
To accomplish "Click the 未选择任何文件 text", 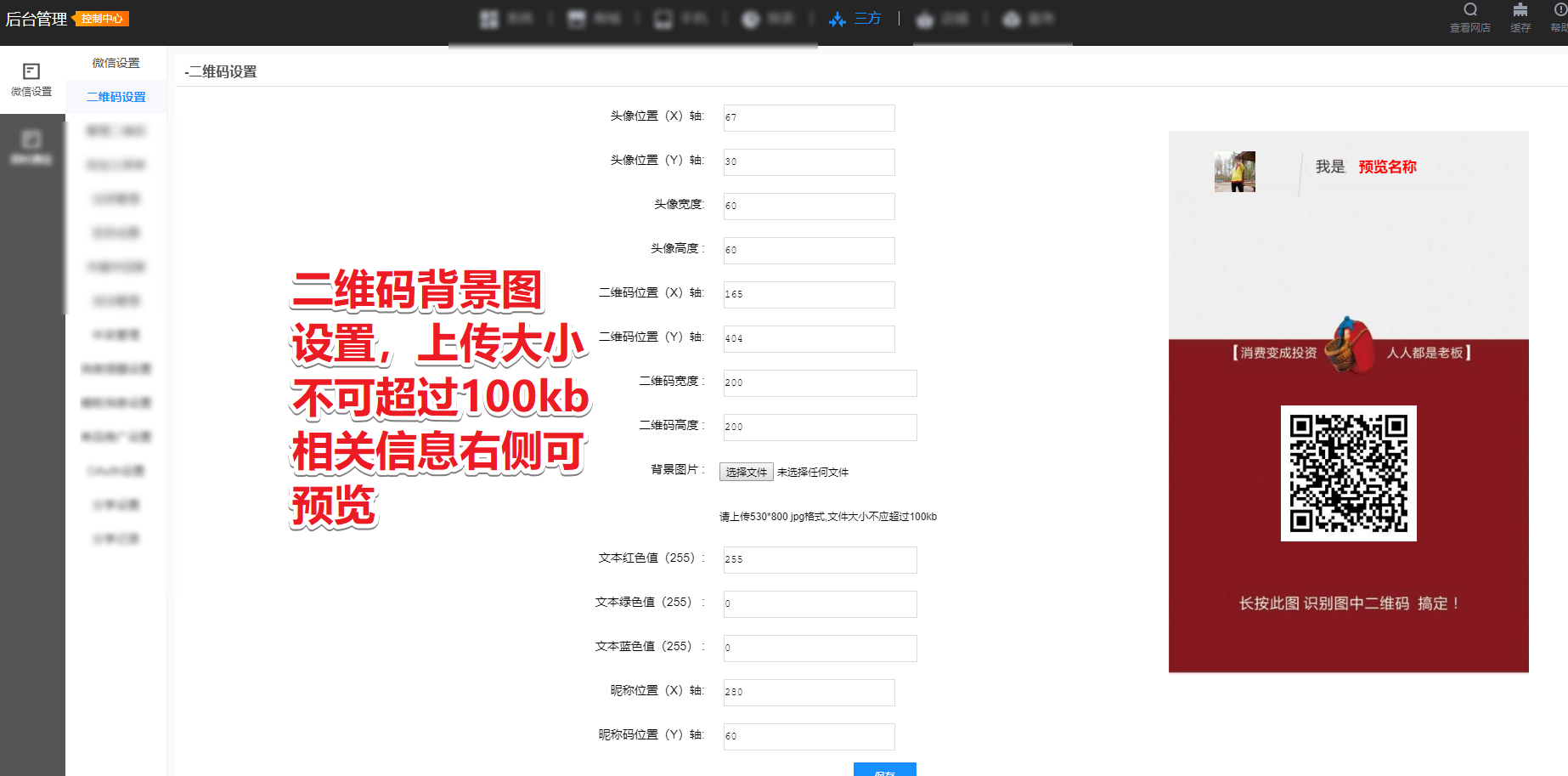I will coord(813,473).
